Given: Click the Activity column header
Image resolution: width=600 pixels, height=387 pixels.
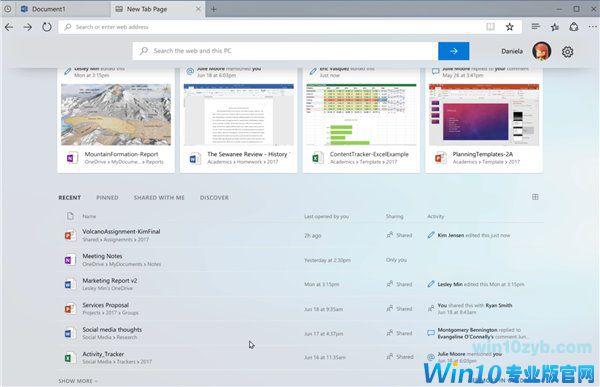Looking at the screenshot, I should tap(435, 216).
